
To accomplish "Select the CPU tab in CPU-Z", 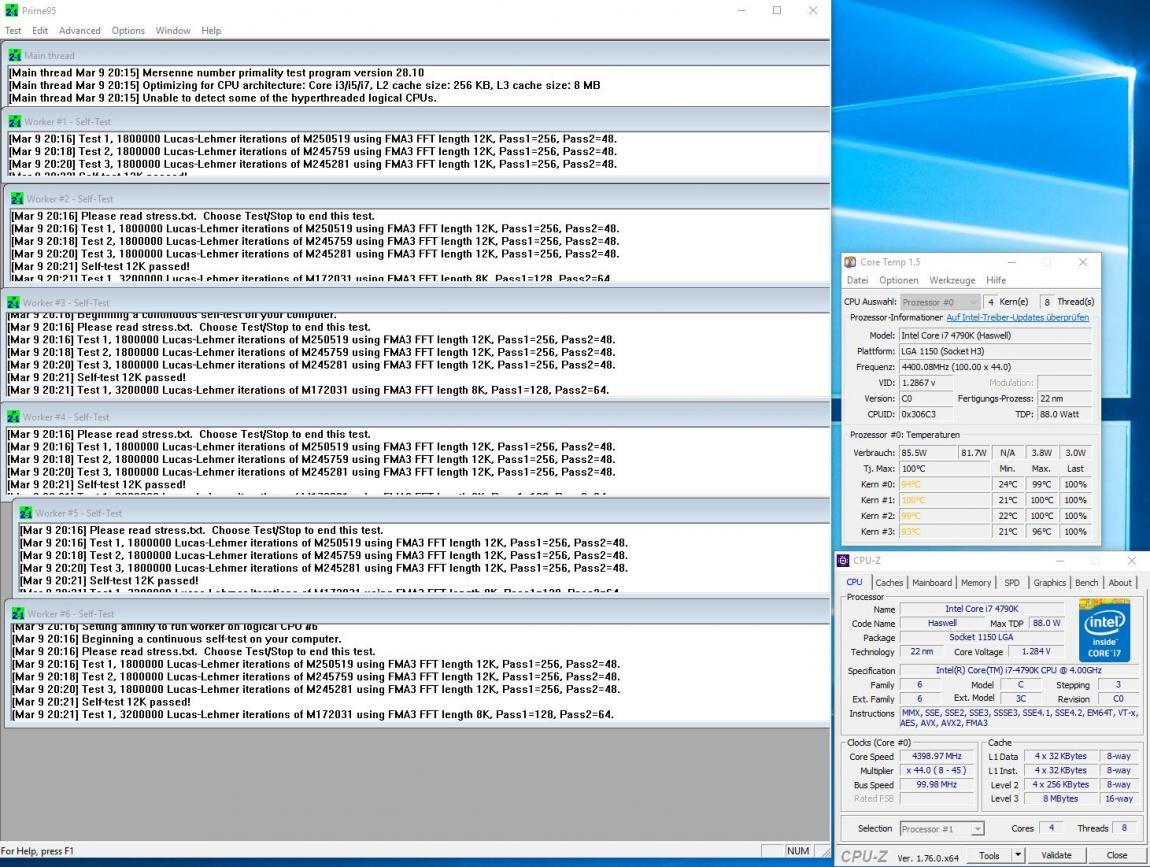I will [854, 582].
